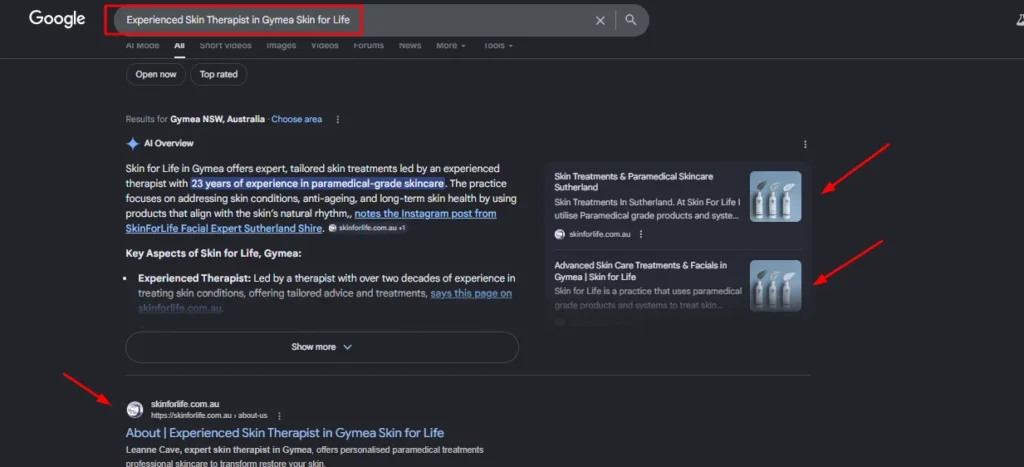Screen dimensions: 1024x467
Task: Expand AI Overview with Show more
Action: [321, 347]
